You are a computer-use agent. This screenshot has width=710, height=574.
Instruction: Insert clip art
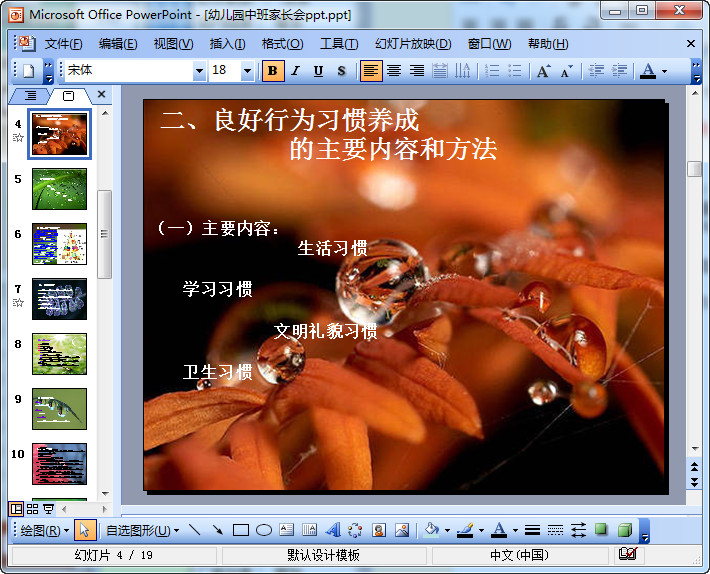point(379,530)
